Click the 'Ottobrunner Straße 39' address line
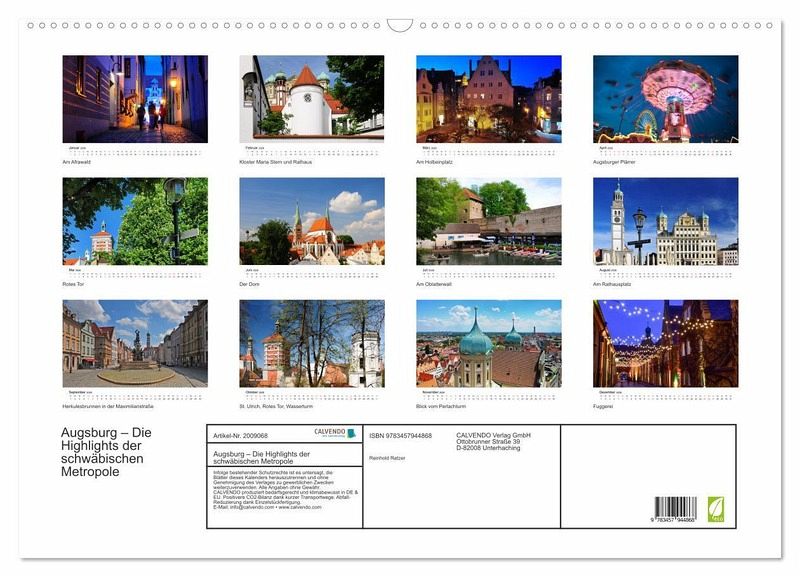 point(488,441)
